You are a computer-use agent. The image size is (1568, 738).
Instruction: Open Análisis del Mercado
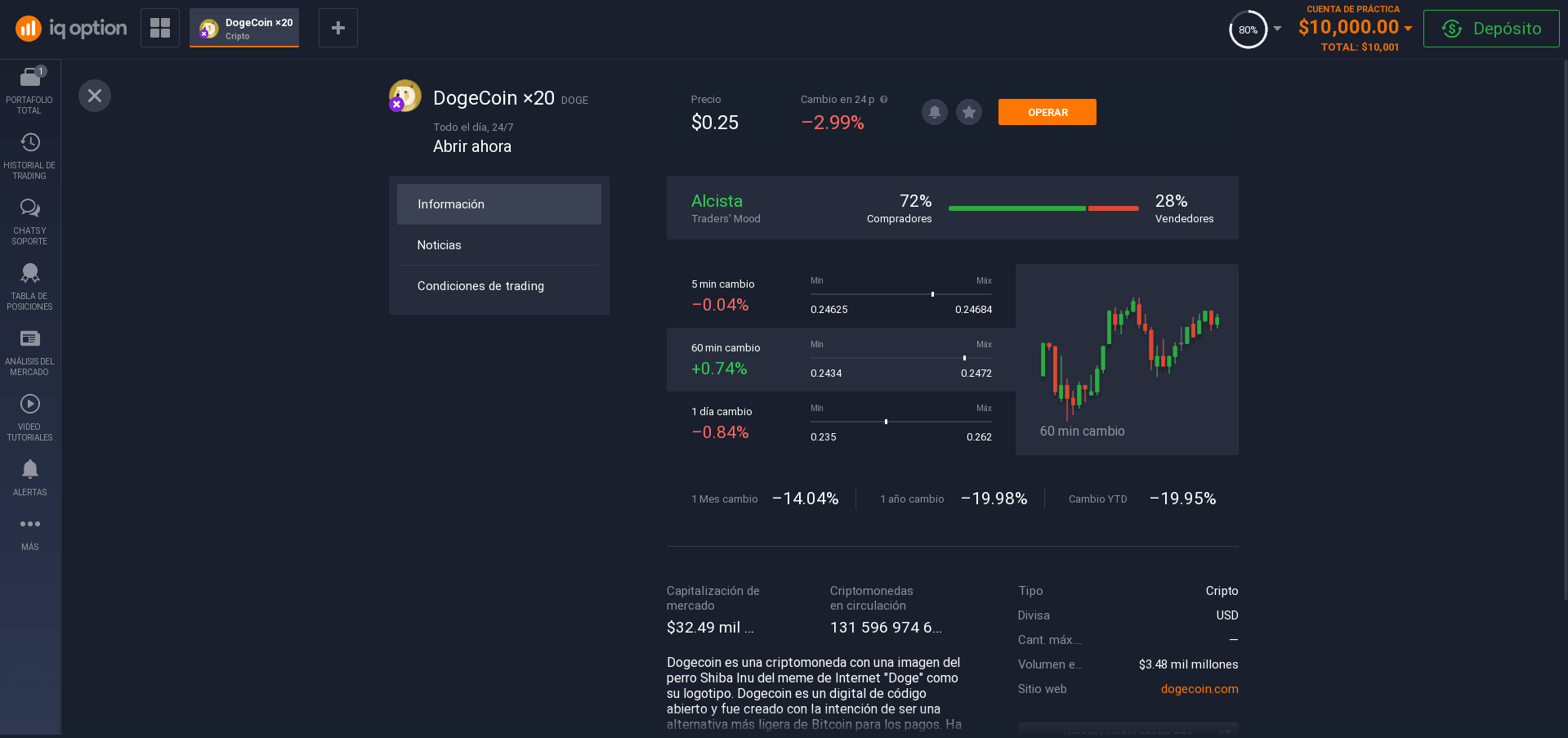[x=29, y=352]
